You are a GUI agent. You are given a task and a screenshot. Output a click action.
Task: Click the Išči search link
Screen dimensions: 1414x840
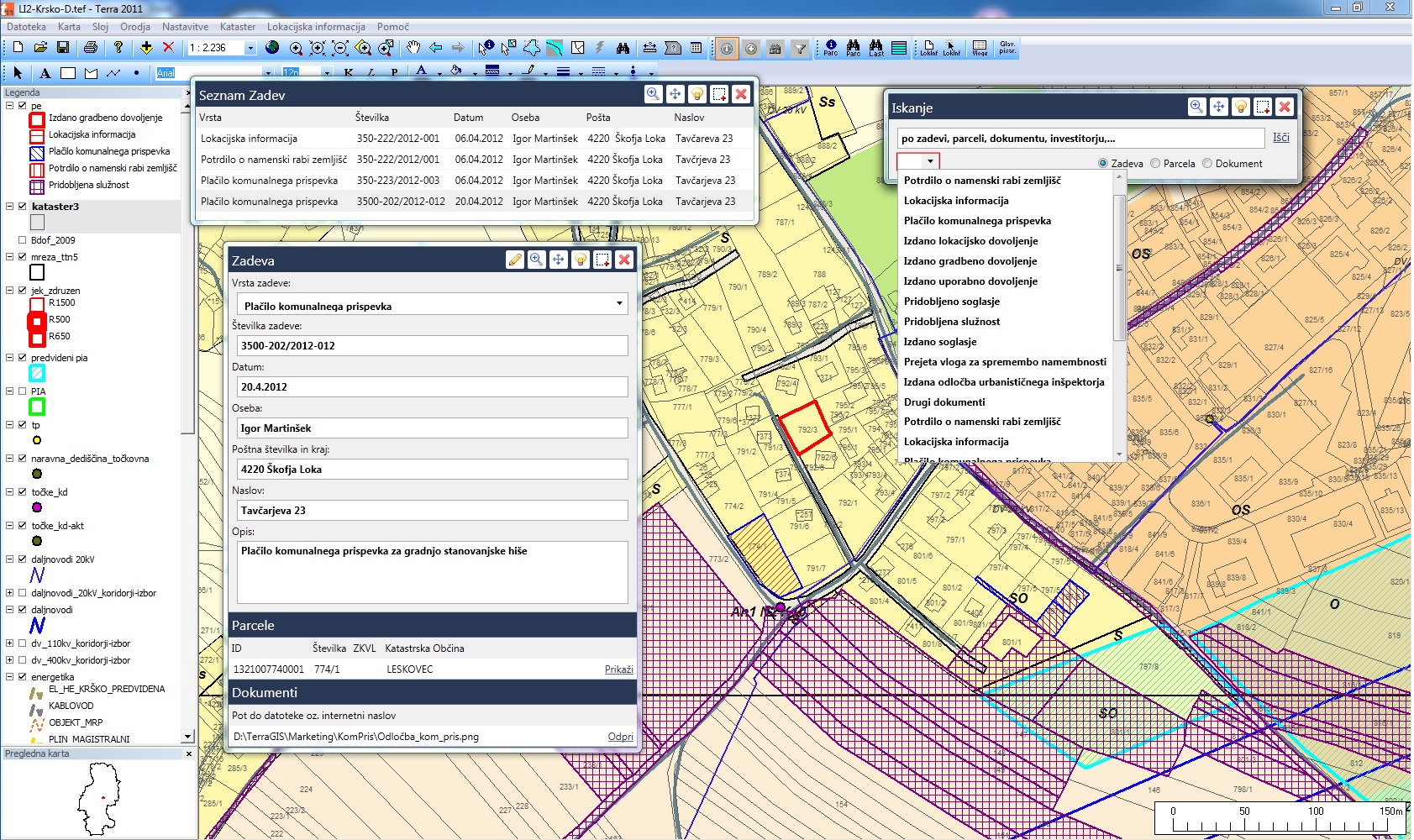(x=1280, y=138)
